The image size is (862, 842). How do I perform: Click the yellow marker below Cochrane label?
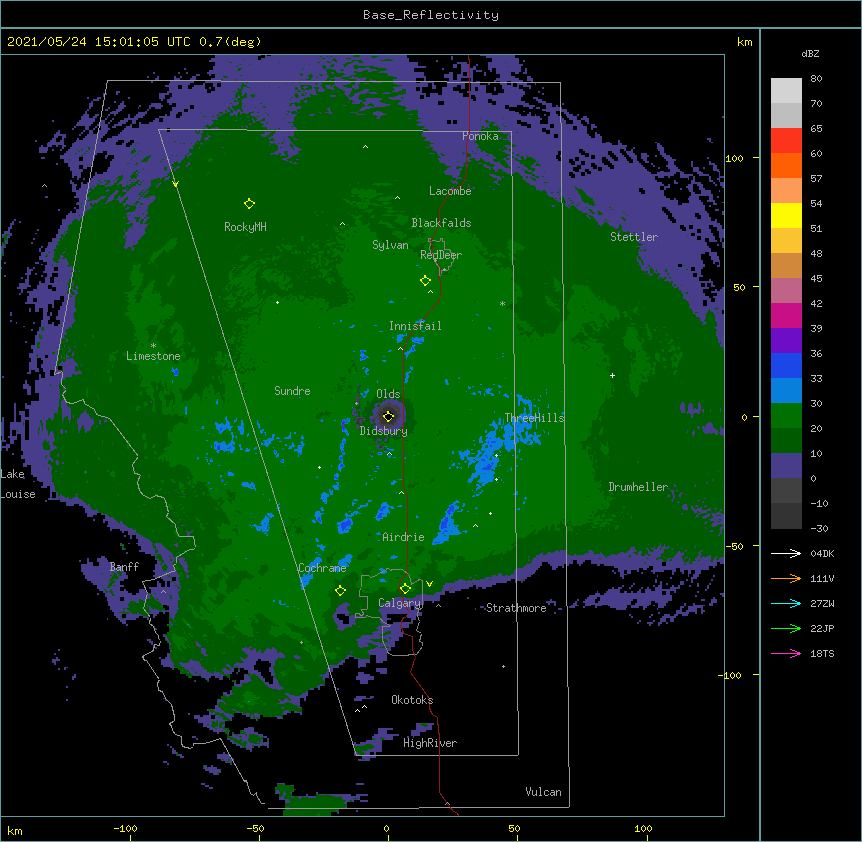point(340,591)
